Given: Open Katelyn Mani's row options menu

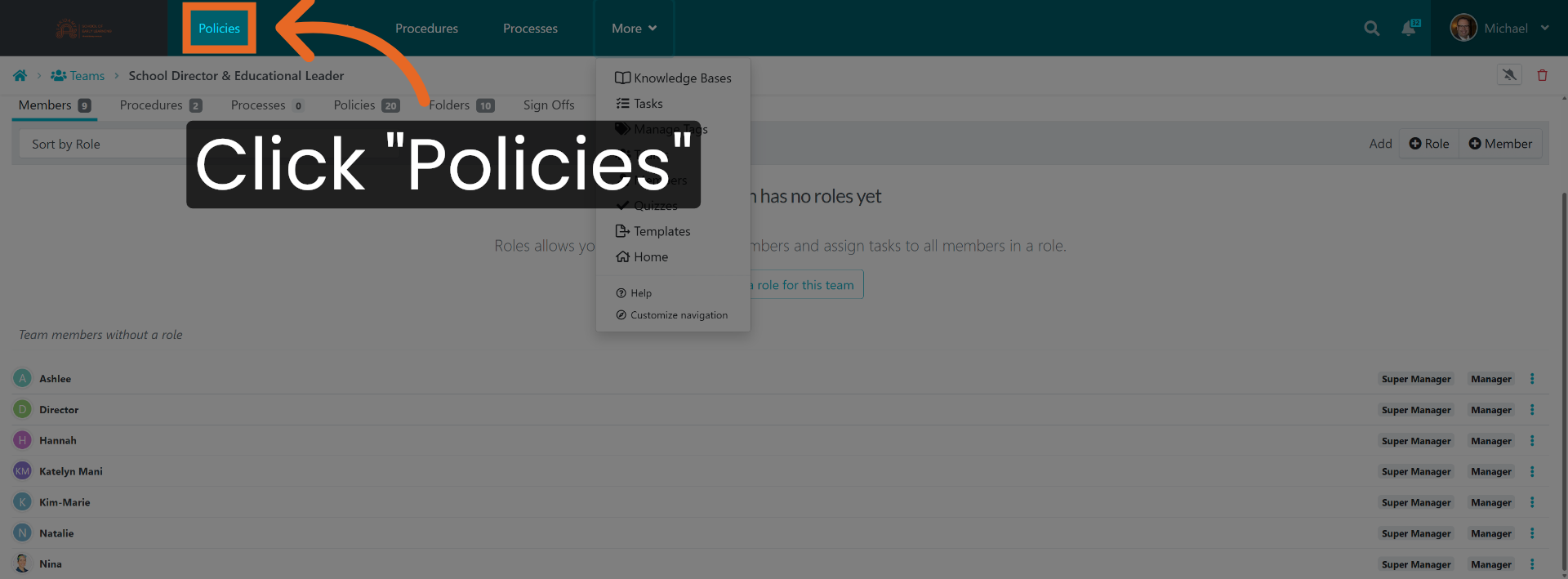Looking at the screenshot, I should coord(1532,472).
